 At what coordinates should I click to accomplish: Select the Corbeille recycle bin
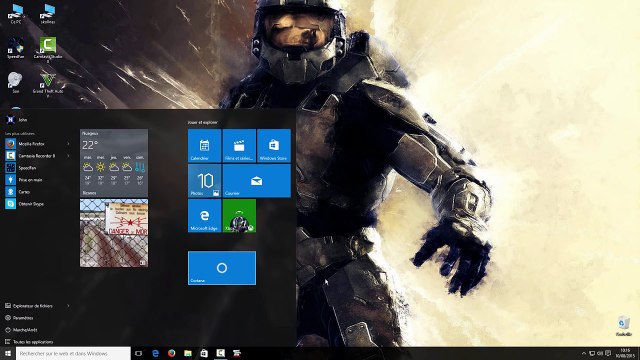click(x=624, y=325)
